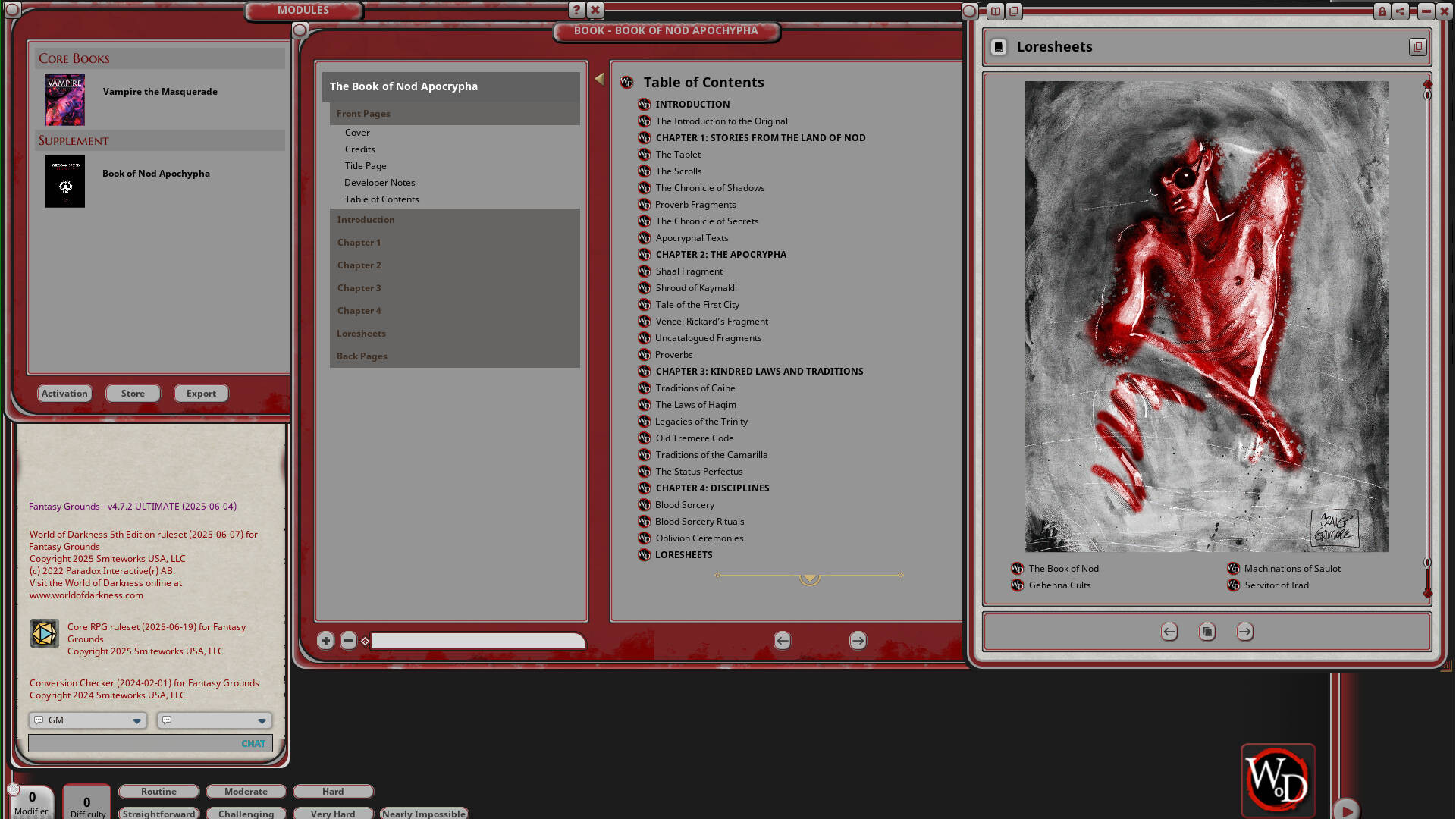Click the Vampire the Masquerade book thumbnail
Screen dimensions: 1456x819
pos(64,99)
